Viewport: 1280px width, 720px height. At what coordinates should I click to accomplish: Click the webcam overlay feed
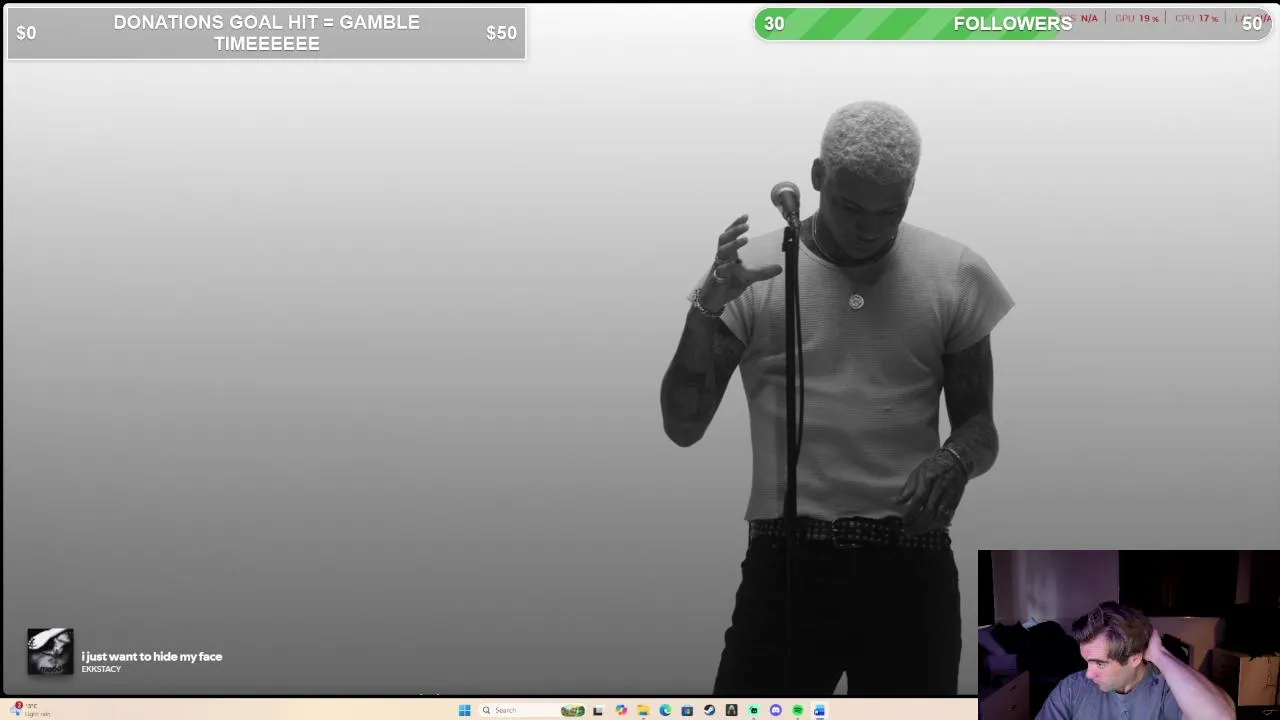click(x=1128, y=635)
